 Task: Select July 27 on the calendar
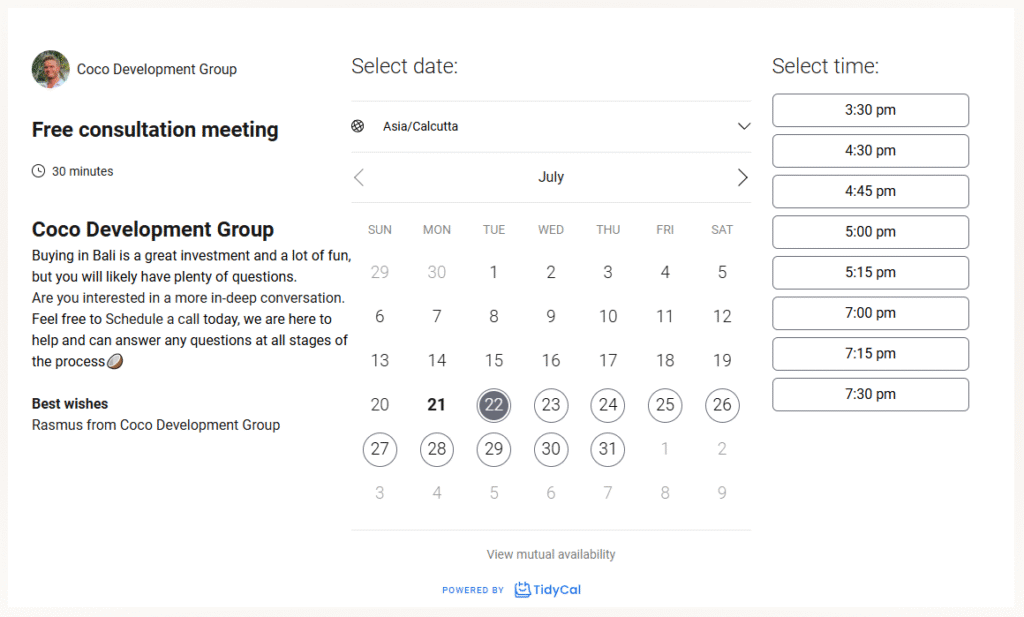[380, 449]
